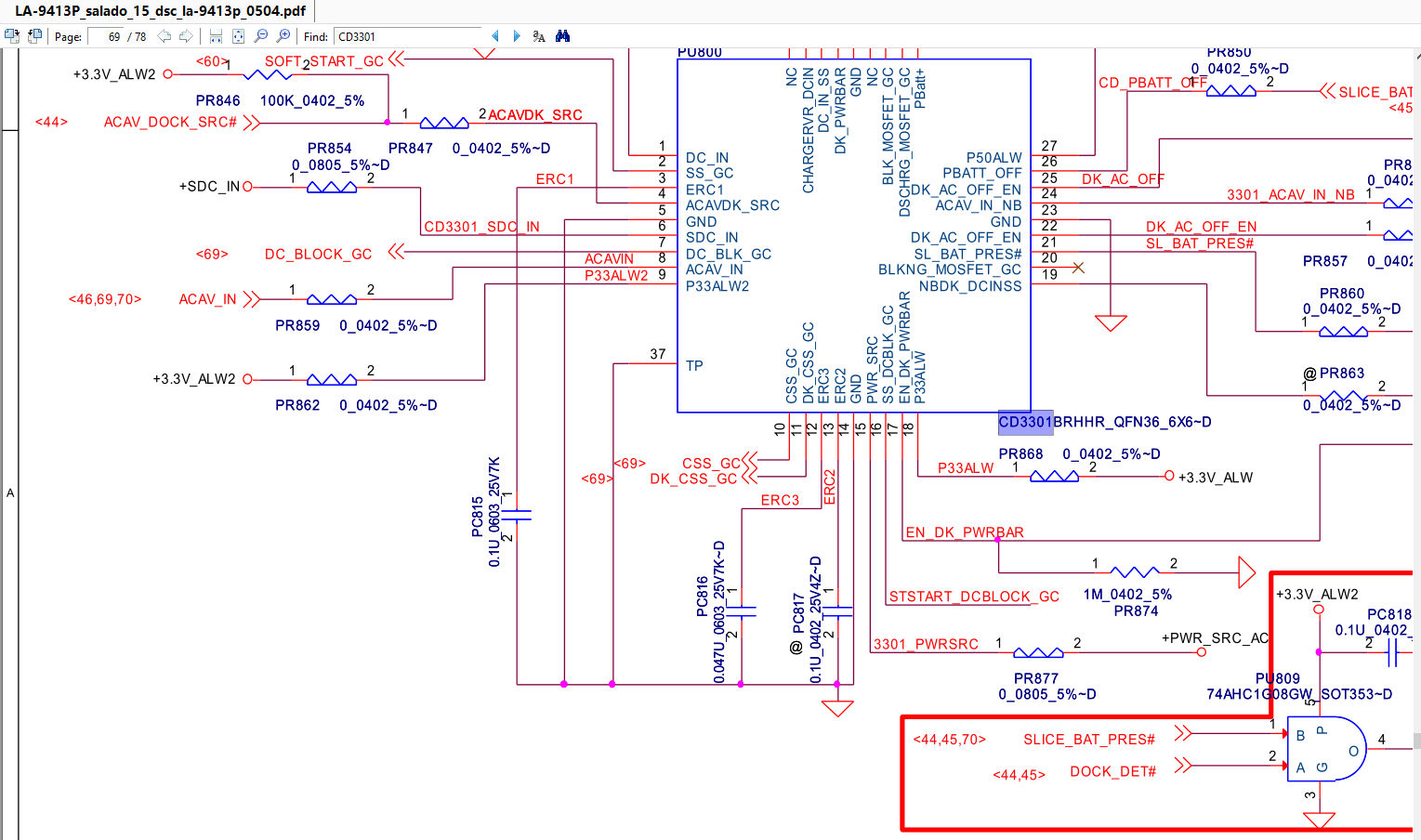Click the PR868 resistor designator
Screen dimensions: 1421x840
(x=1020, y=454)
